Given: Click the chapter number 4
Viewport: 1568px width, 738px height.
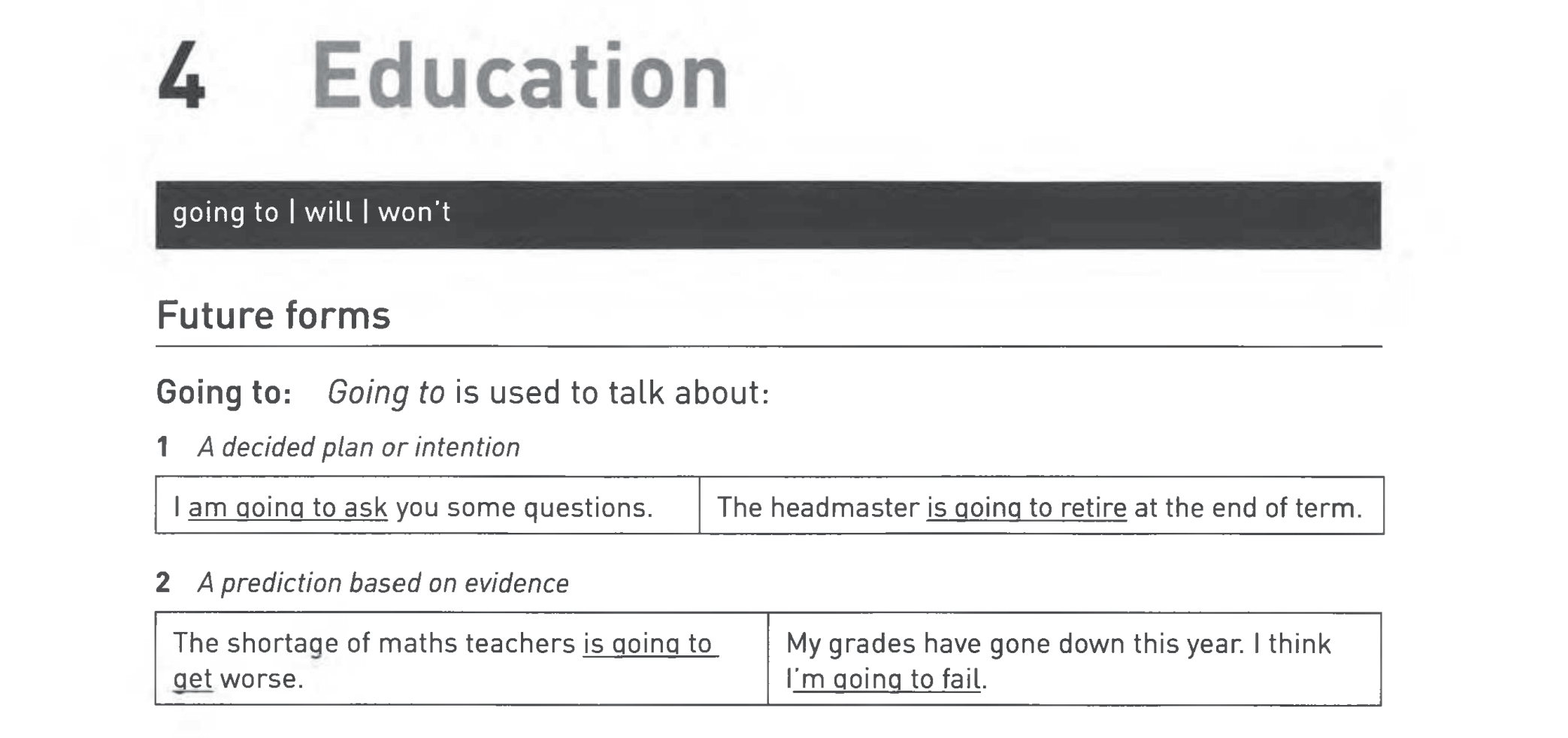Looking at the screenshot, I should [x=181, y=76].
